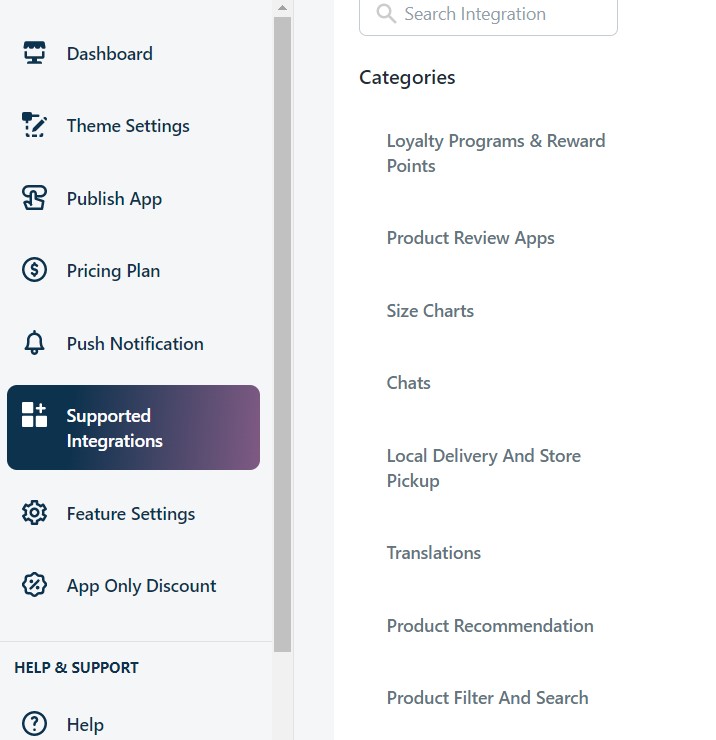716x740 pixels.
Task: Click the Push Notification bell icon
Action: 34,343
